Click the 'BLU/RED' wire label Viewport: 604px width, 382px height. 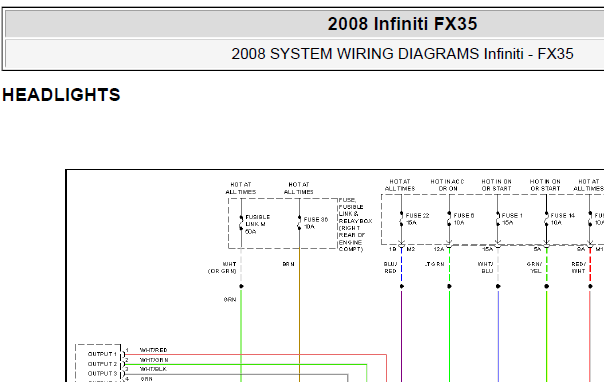[x=390, y=267]
